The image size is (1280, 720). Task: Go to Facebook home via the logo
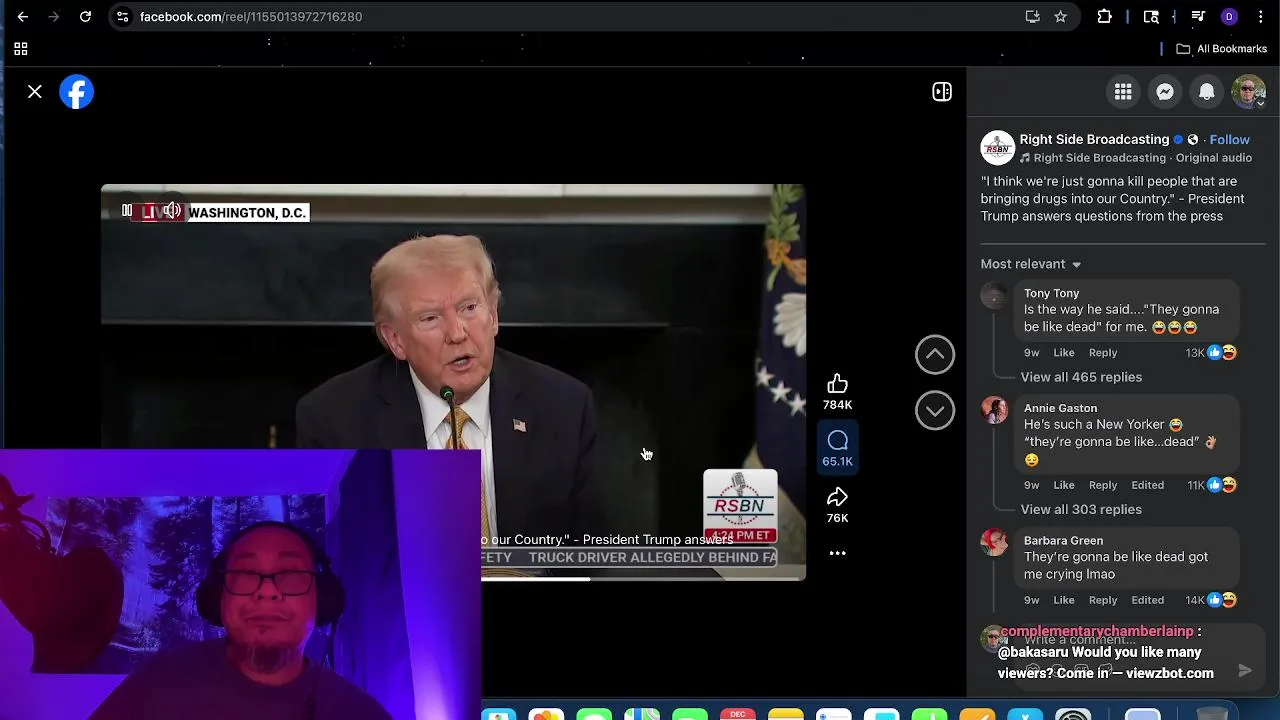[77, 92]
